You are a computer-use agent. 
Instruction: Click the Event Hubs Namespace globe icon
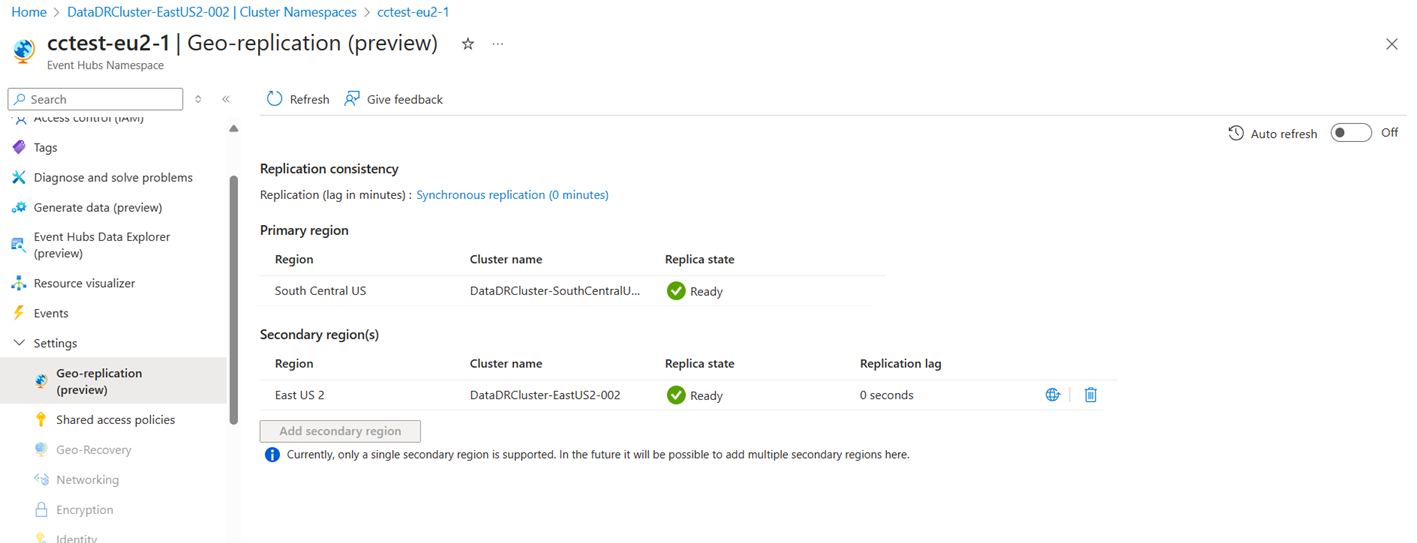pos(23,51)
